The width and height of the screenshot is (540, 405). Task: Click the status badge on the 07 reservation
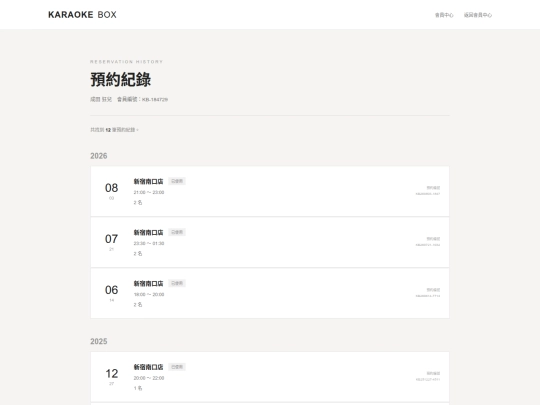[177, 232]
